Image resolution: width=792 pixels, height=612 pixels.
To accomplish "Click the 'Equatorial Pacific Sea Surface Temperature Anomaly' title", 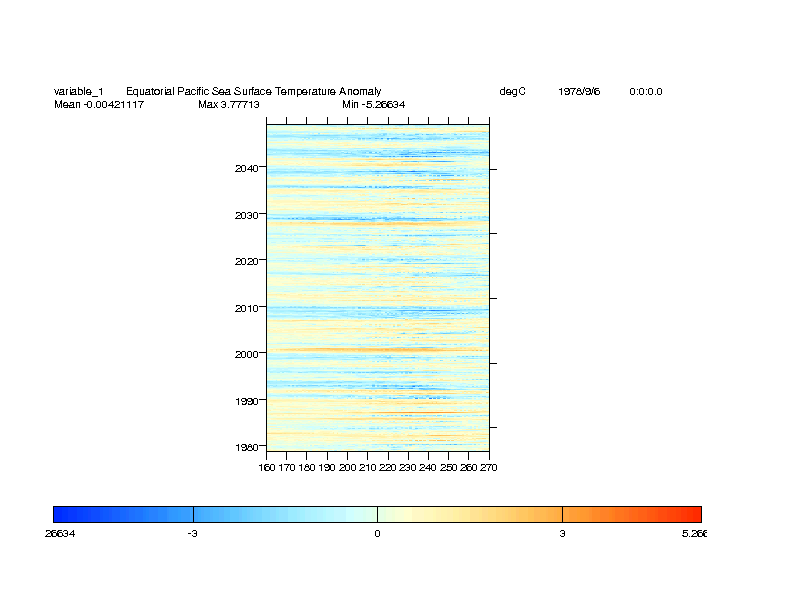I will (253, 92).
